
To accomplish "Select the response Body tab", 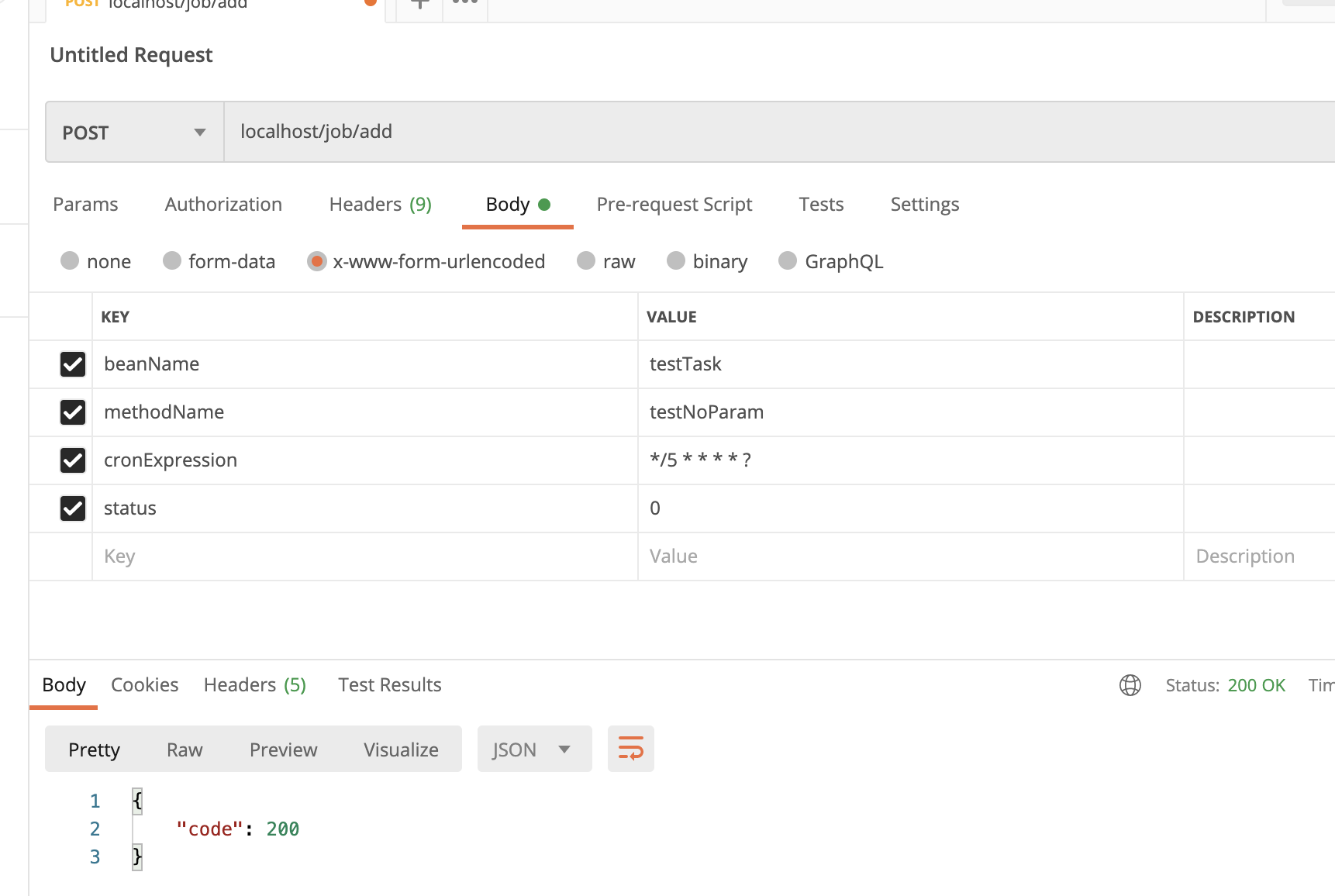I will click(x=64, y=685).
